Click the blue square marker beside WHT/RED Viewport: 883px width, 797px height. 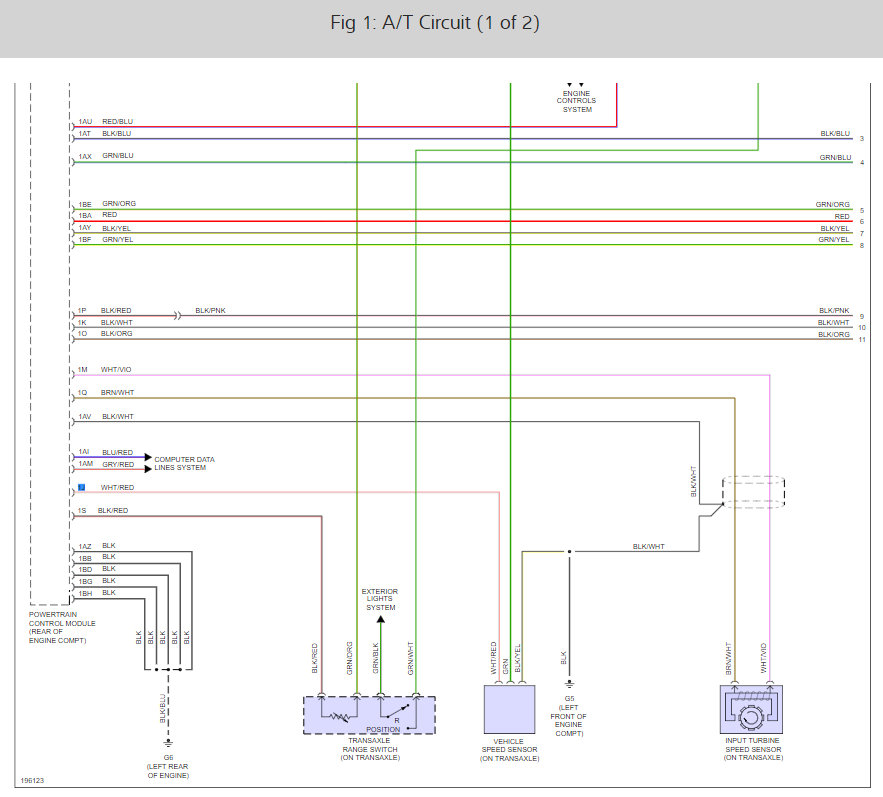82,487
